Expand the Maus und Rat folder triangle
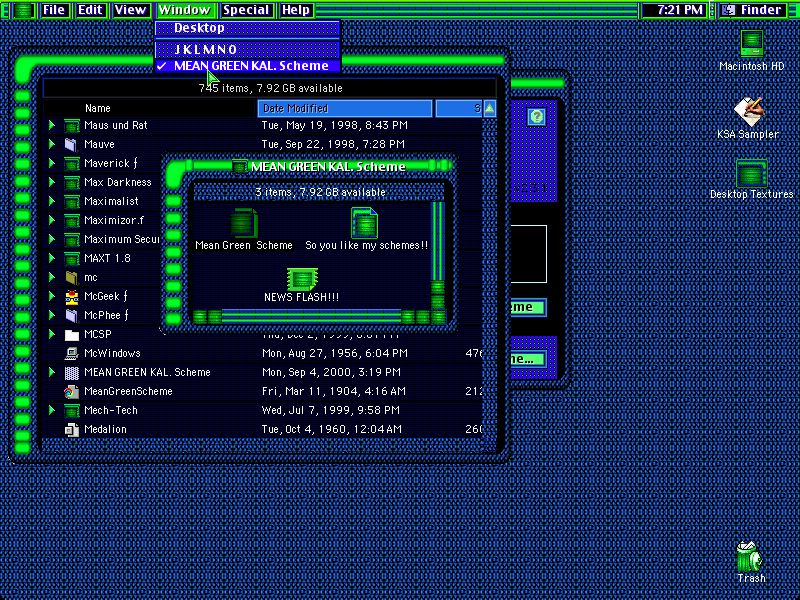Viewport: 800px width, 600px height. point(52,125)
